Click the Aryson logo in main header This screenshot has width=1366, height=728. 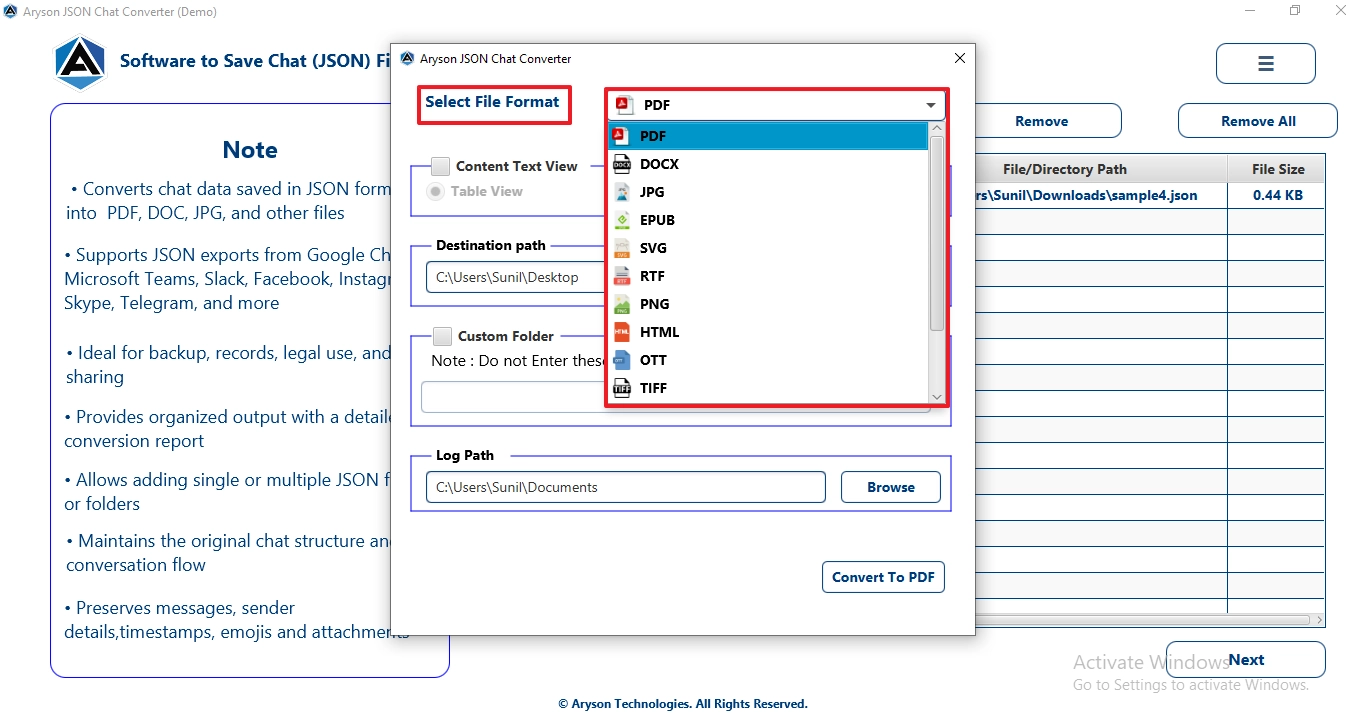[x=80, y=62]
